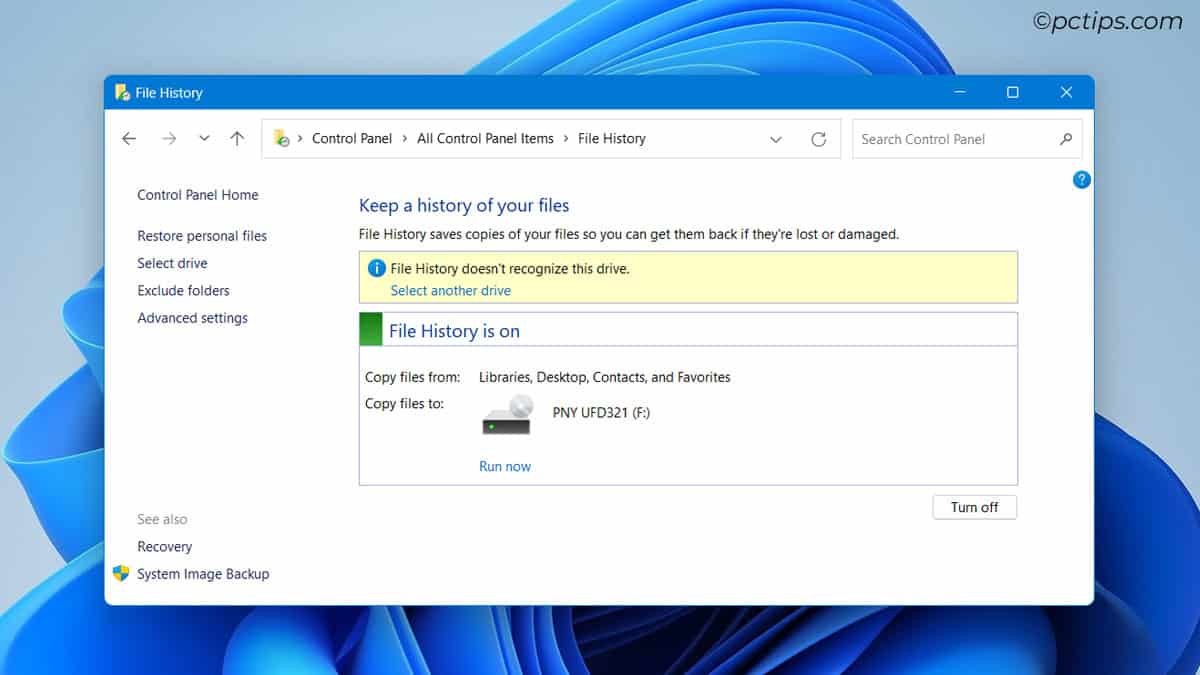
Task: Expand the address bar dropdown arrow
Action: tap(776, 139)
